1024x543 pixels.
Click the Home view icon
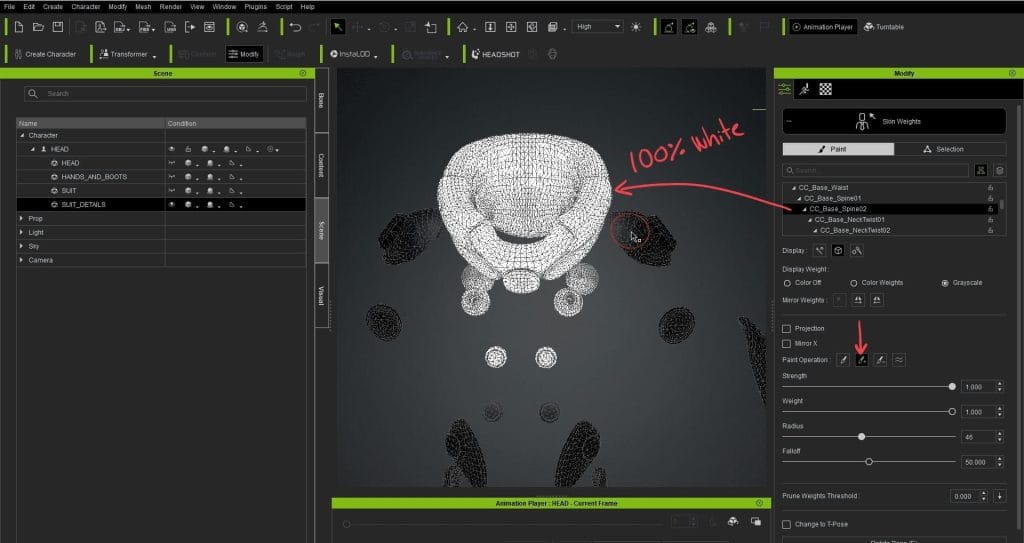tap(462, 27)
